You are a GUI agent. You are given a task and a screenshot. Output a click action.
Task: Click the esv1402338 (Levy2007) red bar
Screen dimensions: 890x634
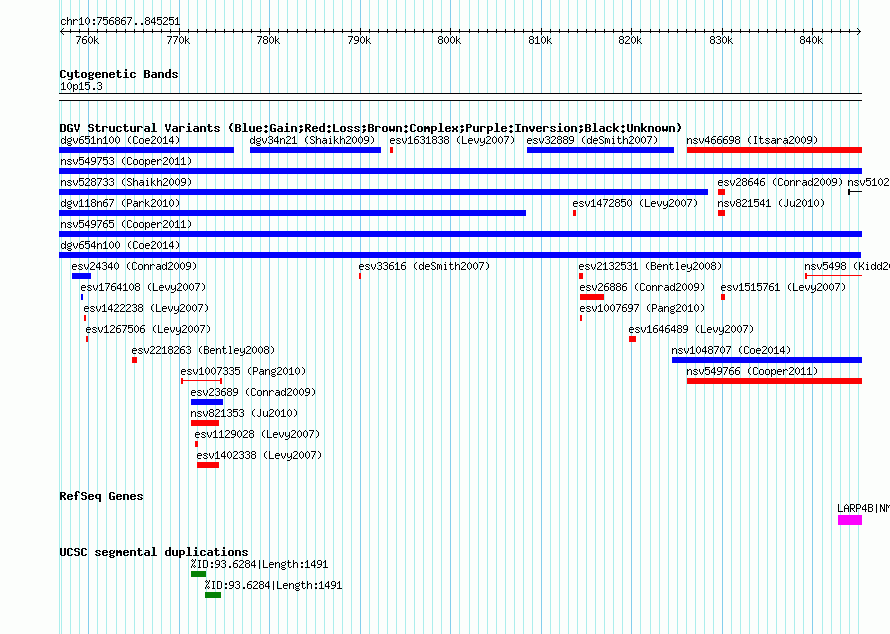pyautogui.click(x=208, y=465)
